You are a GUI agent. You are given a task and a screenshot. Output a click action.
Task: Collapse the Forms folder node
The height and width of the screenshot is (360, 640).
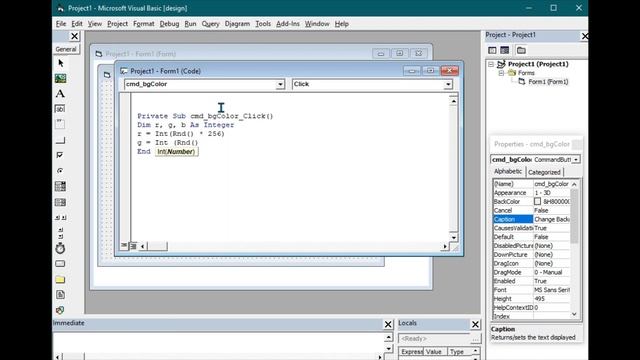point(501,73)
